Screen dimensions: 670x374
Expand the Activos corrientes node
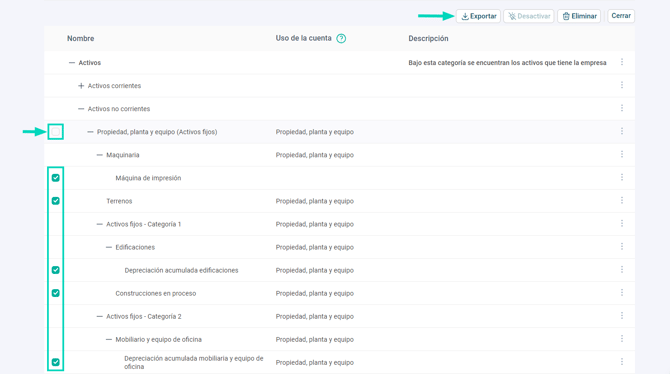pyautogui.click(x=81, y=86)
